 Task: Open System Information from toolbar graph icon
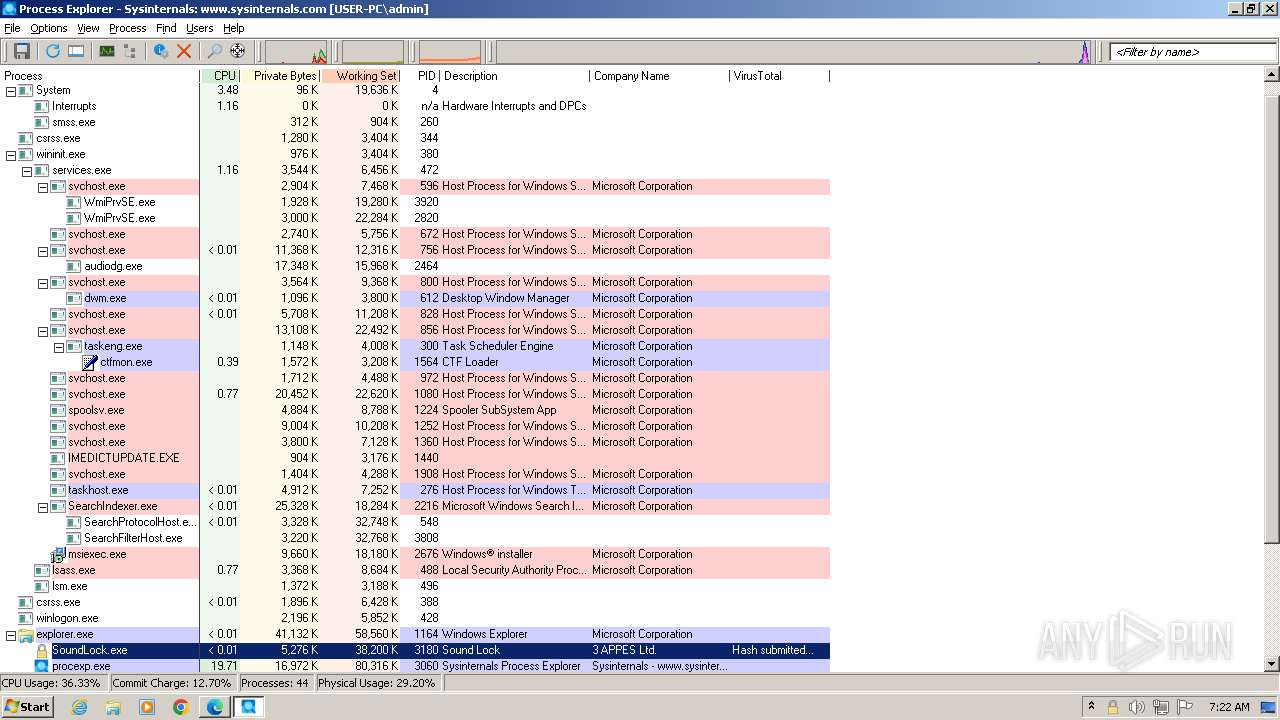[x=106, y=51]
